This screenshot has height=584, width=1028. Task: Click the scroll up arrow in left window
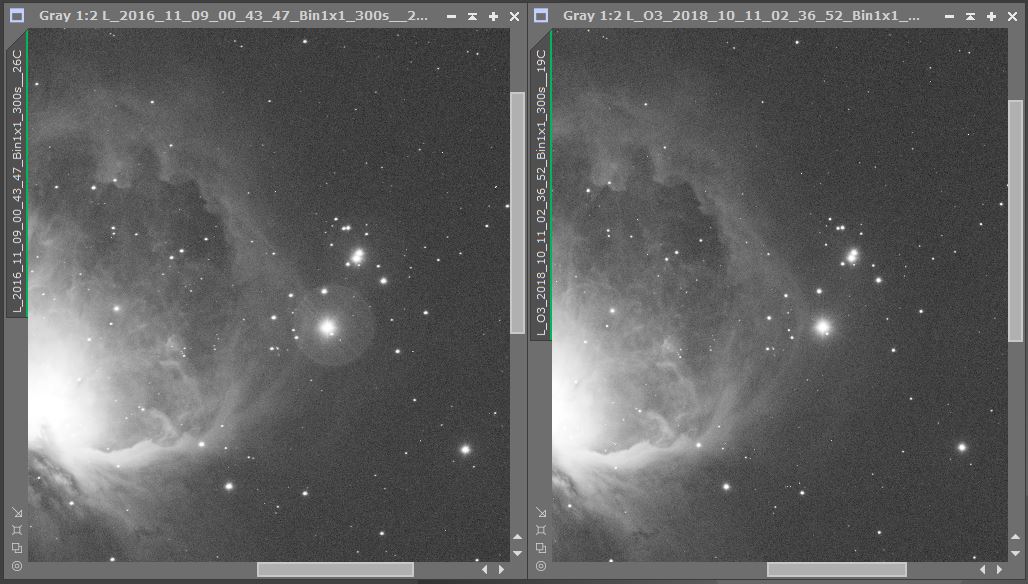[x=517, y=537]
